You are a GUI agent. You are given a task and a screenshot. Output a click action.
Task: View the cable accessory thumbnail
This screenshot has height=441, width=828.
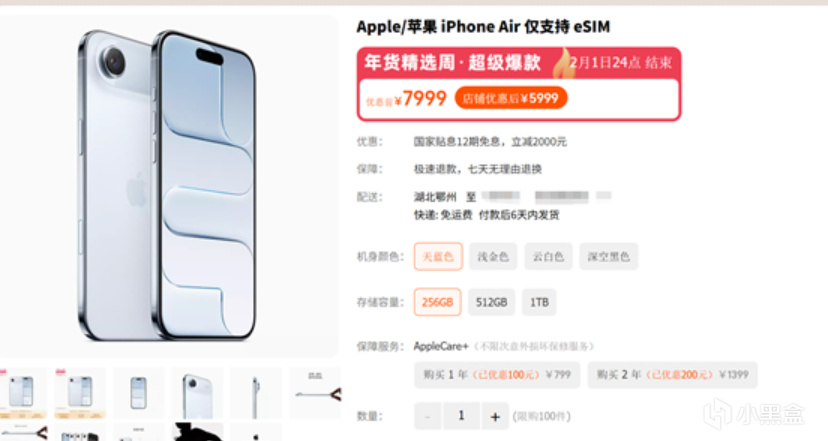coord(315,393)
